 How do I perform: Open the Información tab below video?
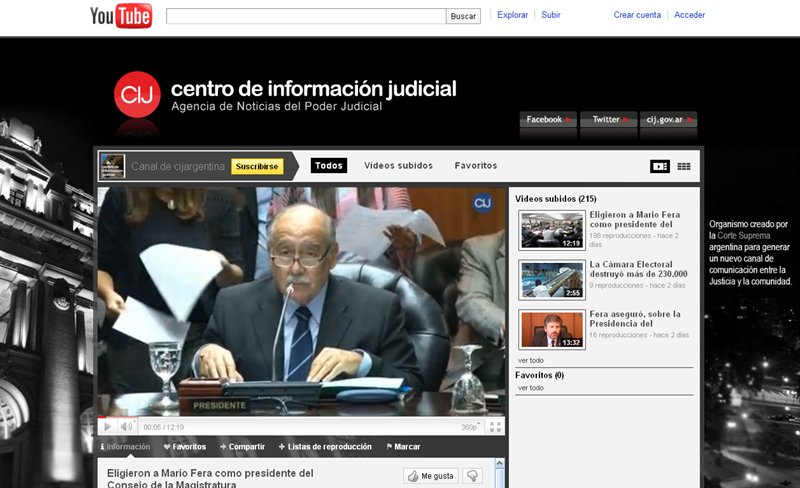pyautogui.click(x=125, y=447)
